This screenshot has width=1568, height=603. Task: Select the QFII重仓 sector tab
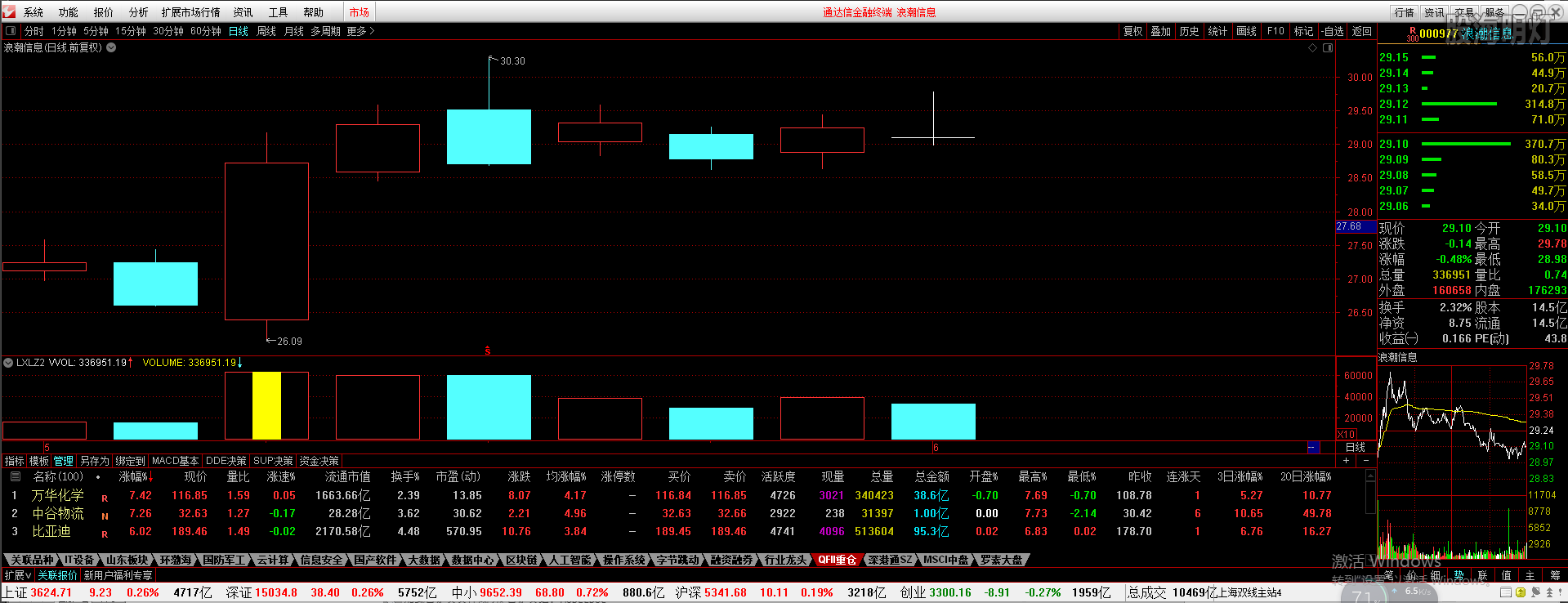click(x=838, y=560)
